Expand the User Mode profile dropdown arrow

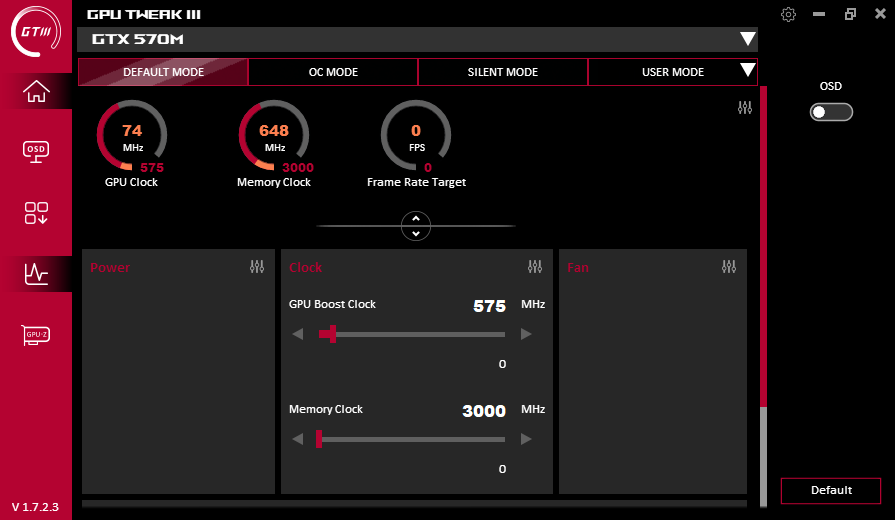(748, 70)
